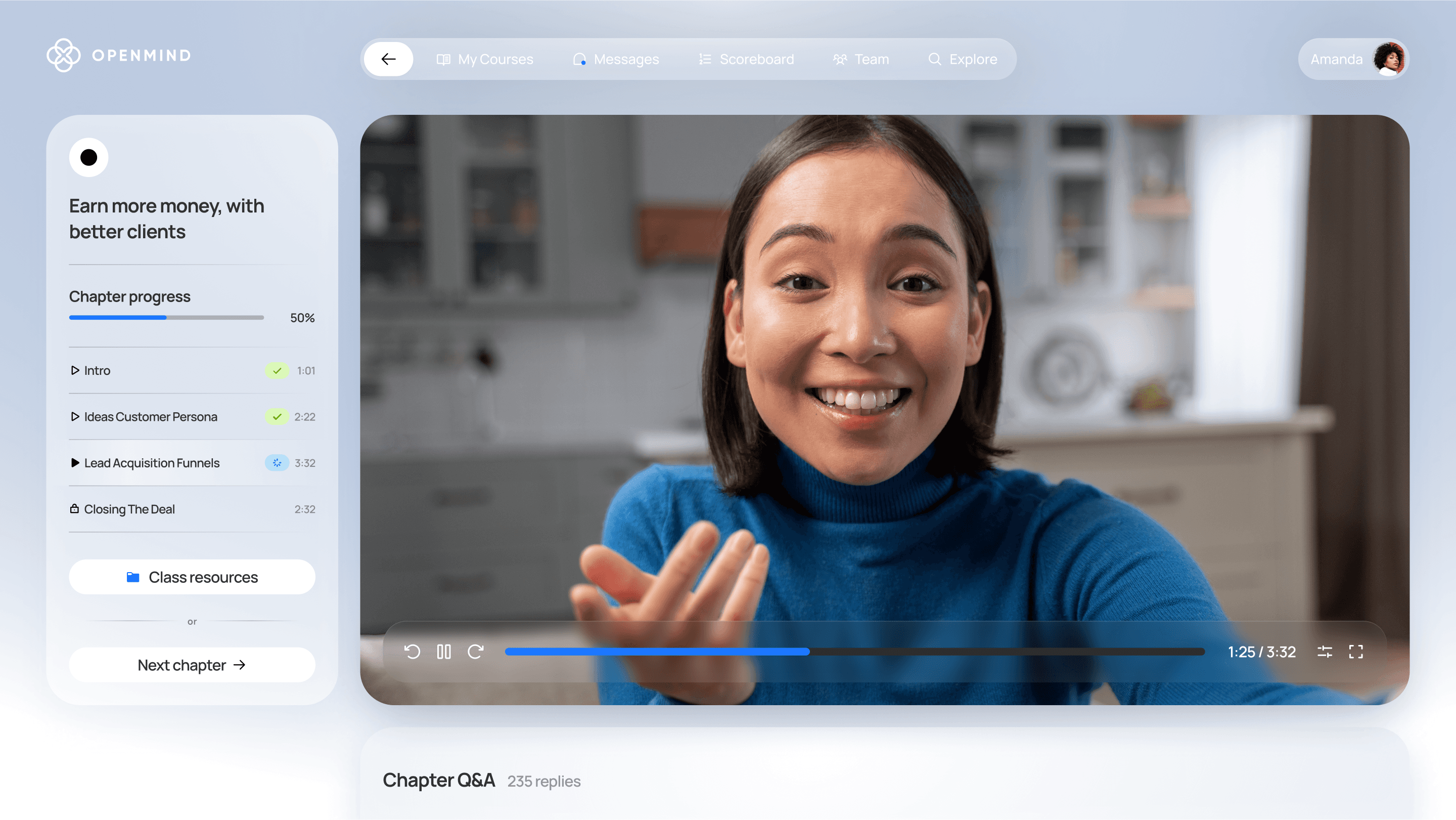
Task: Click Ideas Customer Persona checkmark badge
Action: (277, 417)
